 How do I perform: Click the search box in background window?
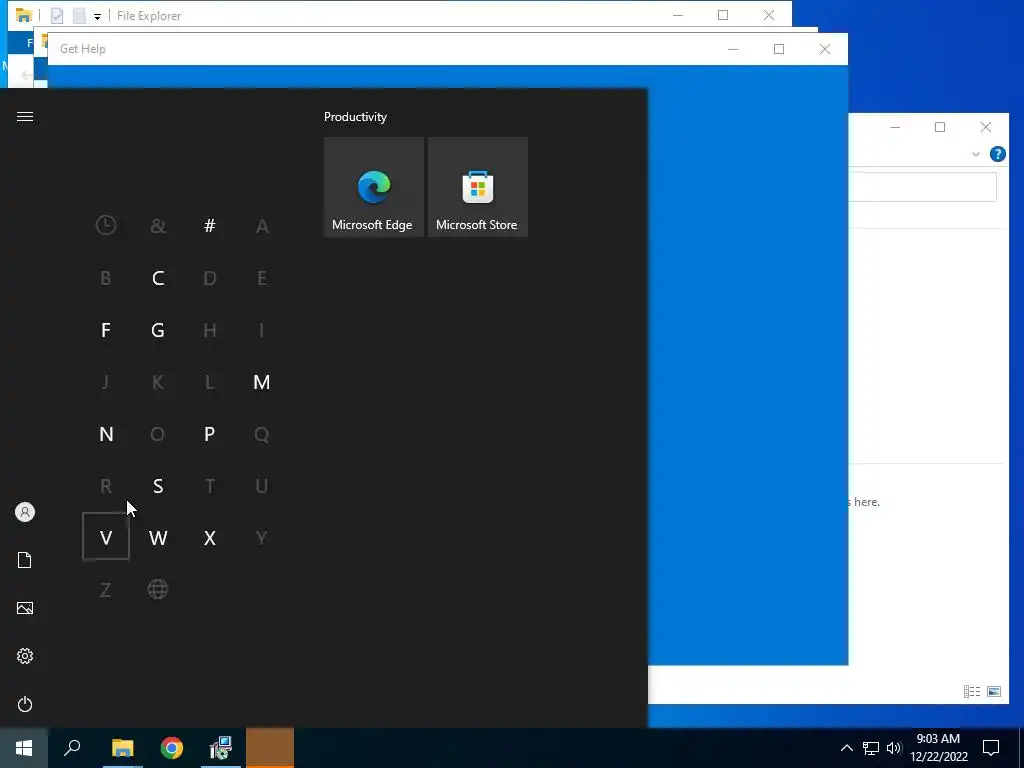tap(922, 187)
